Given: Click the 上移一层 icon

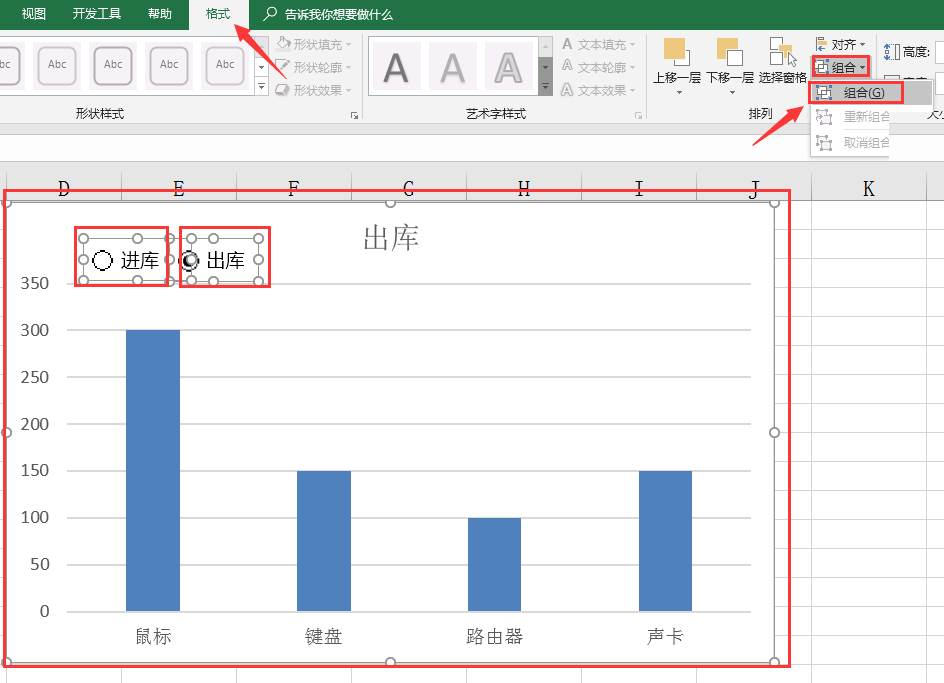Looking at the screenshot, I should (677, 52).
